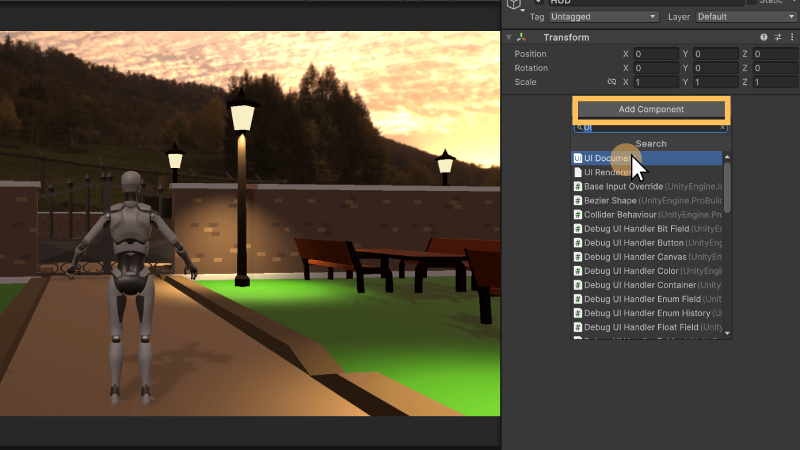800x450 pixels.
Task: Choose Debug UI Handler Canvas entry
Action: [x=640, y=256]
